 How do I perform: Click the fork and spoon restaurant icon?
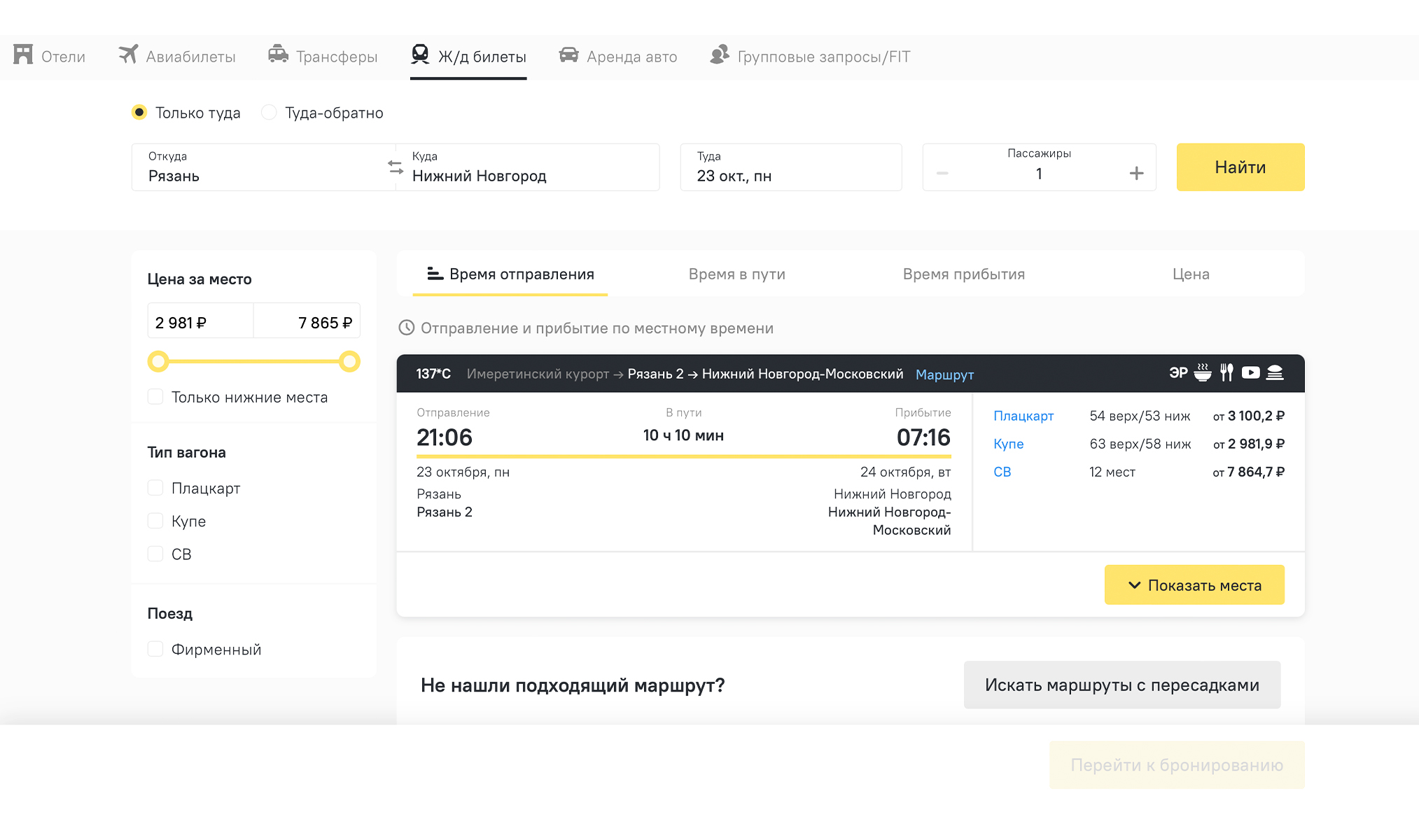click(1226, 373)
